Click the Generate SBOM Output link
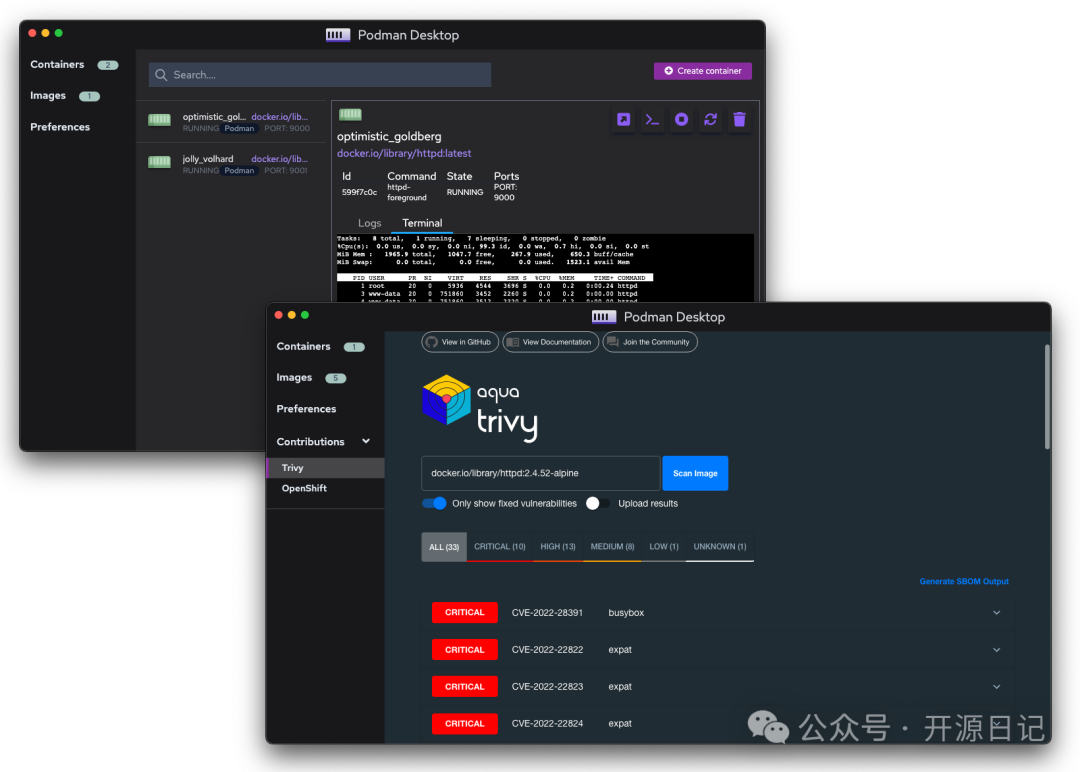Screen dimensions: 1080x772 pos(964,581)
